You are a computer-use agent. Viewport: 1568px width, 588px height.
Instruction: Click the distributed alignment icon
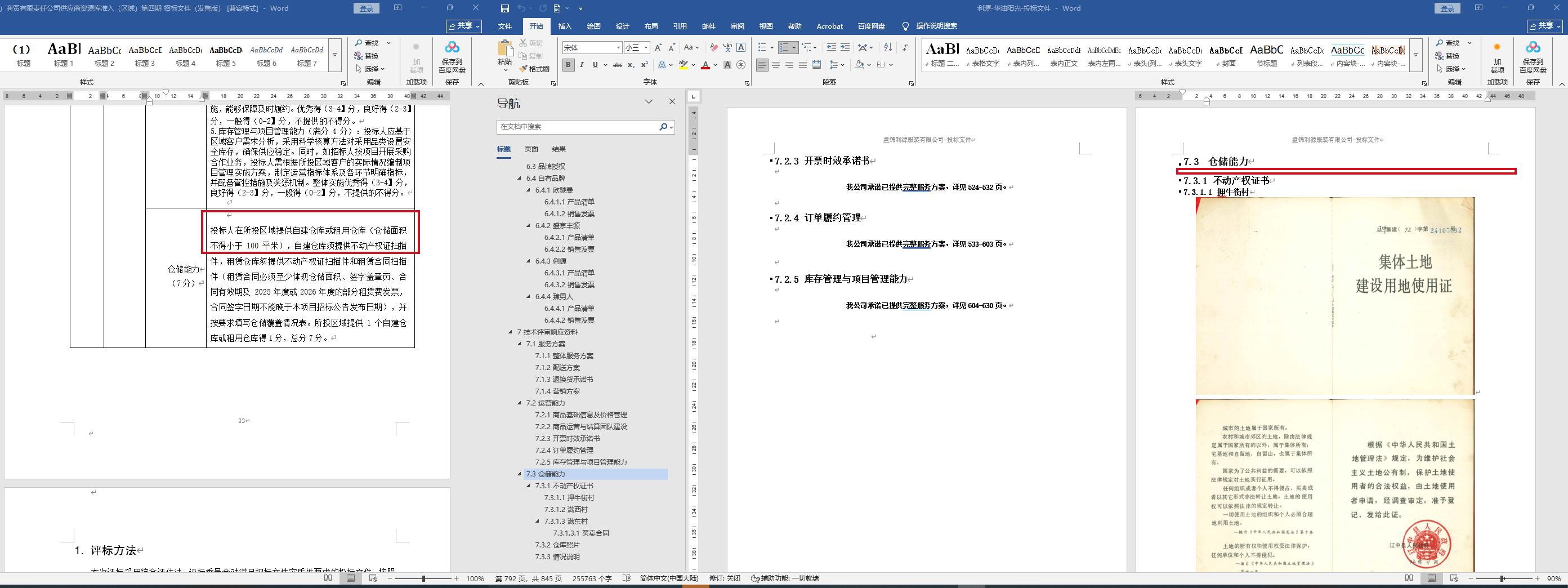point(816,65)
